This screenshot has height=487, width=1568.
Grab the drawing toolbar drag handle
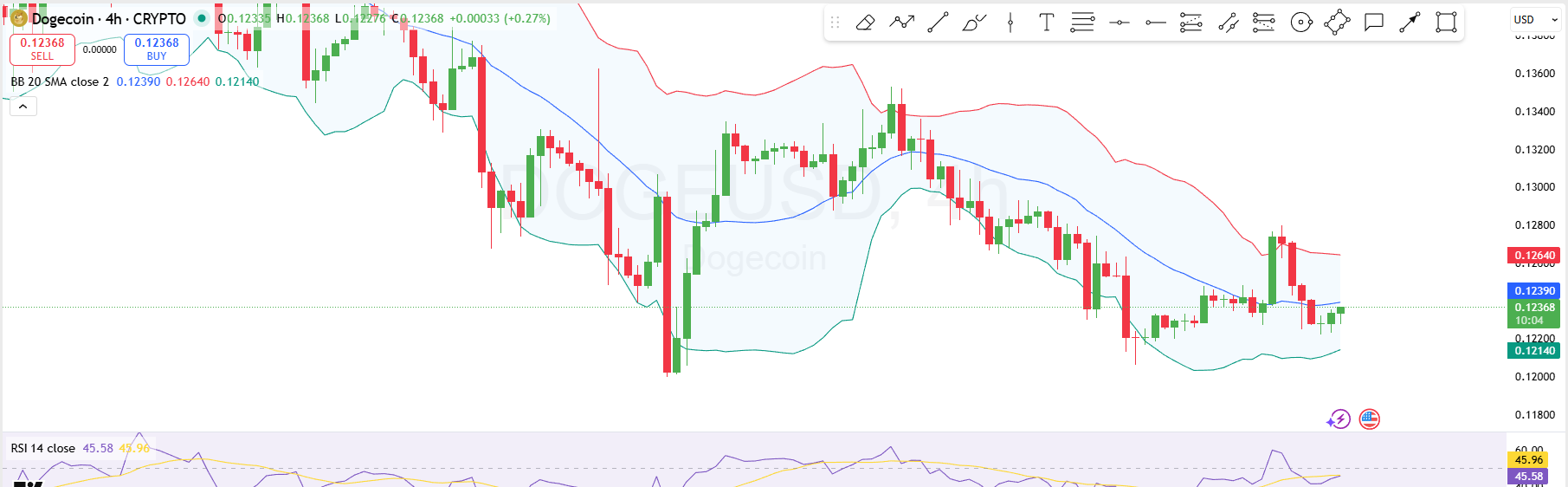[x=836, y=23]
